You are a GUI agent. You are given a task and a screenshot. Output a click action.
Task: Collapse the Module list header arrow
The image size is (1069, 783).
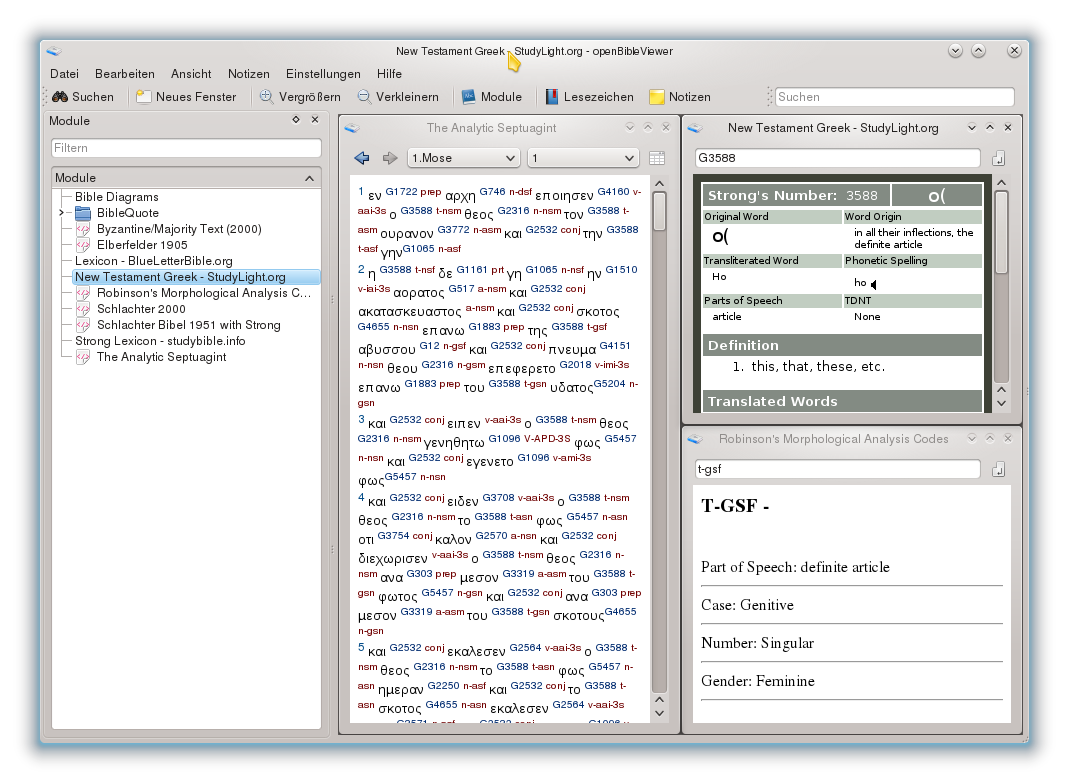(x=310, y=178)
